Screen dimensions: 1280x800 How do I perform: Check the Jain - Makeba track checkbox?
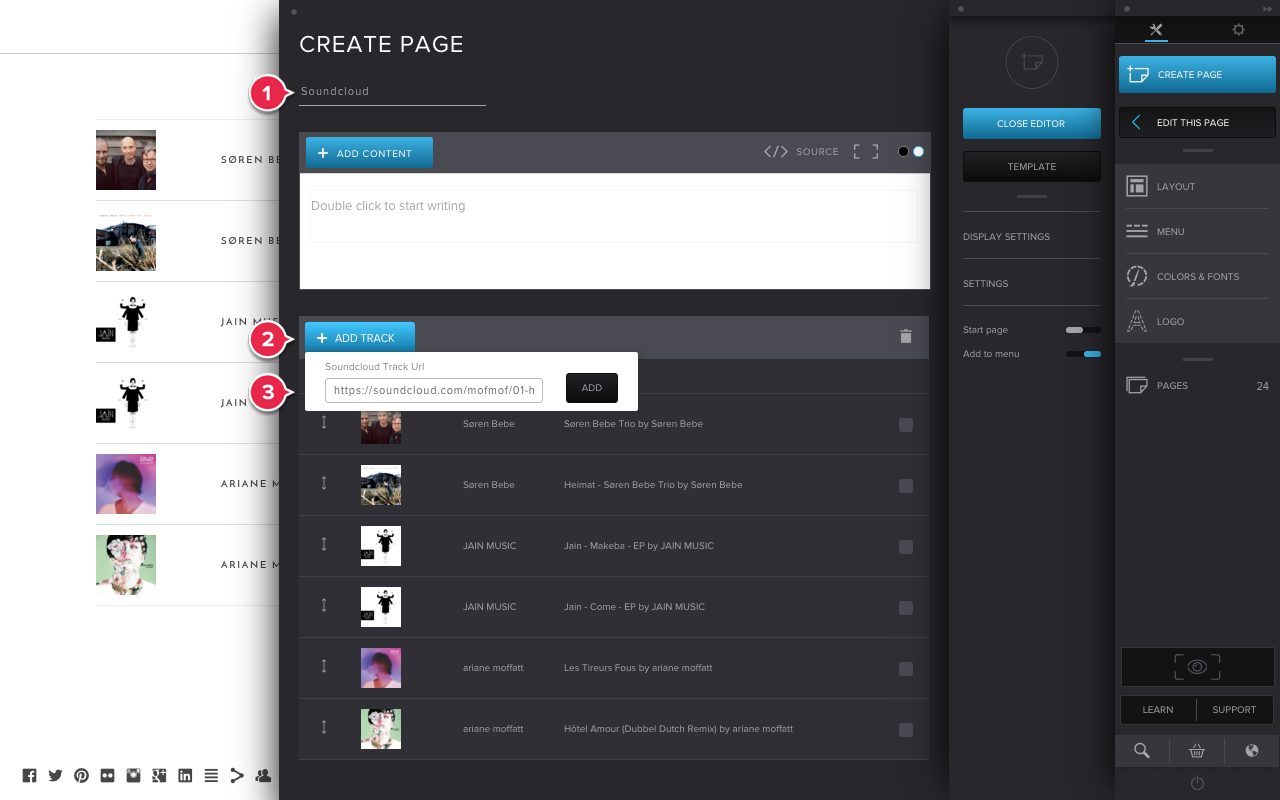click(x=906, y=547)
